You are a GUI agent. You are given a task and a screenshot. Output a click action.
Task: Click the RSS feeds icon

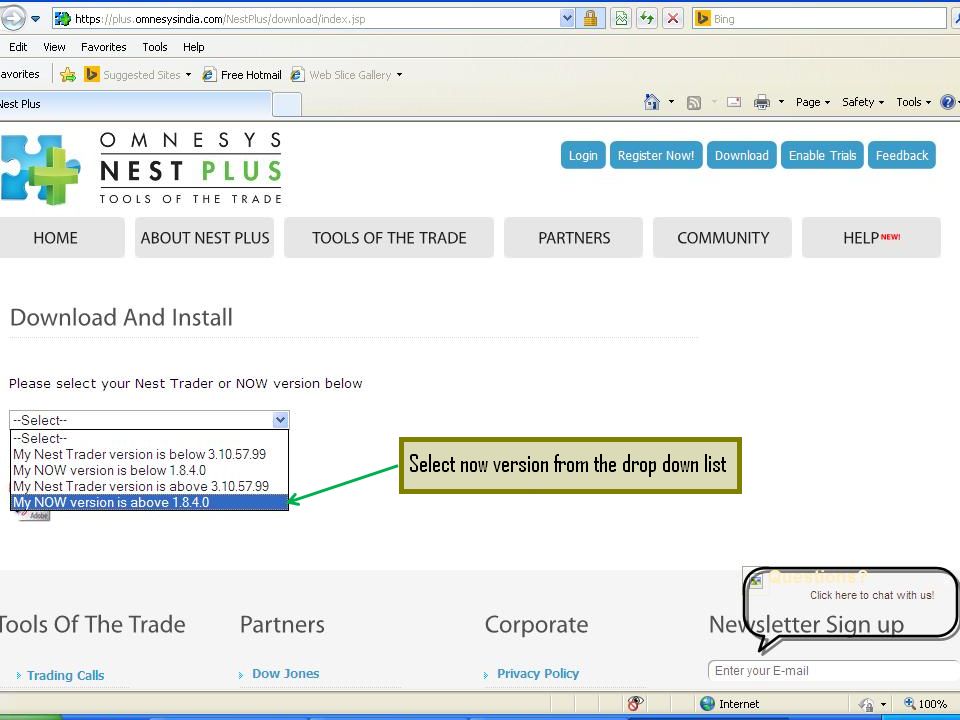click(x=694, y=102)
